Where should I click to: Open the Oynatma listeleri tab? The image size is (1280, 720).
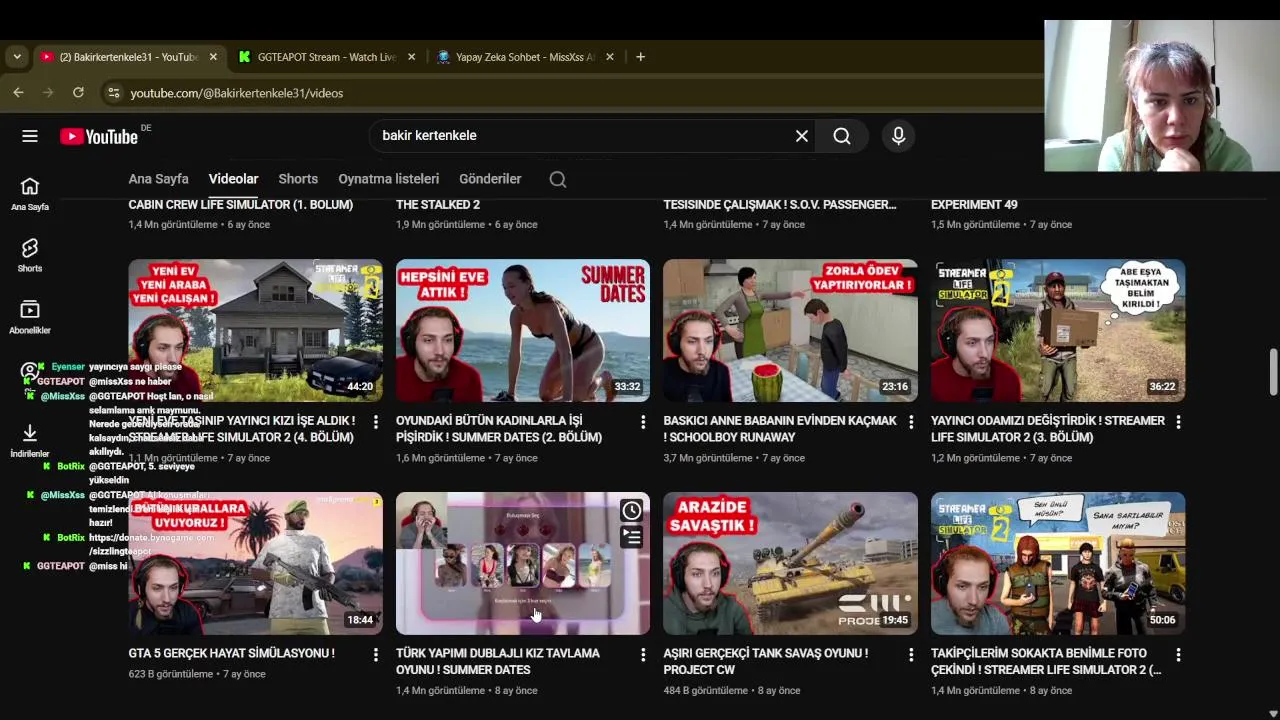click(388, 179)
